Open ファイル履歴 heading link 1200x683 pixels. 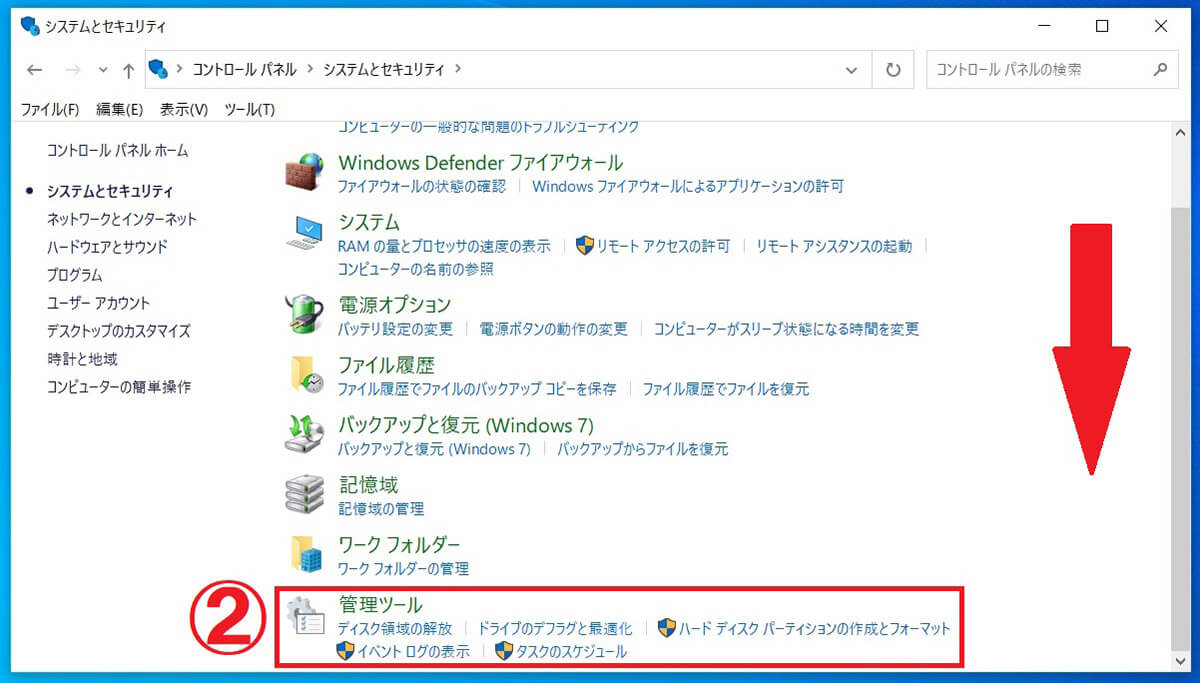386,364
